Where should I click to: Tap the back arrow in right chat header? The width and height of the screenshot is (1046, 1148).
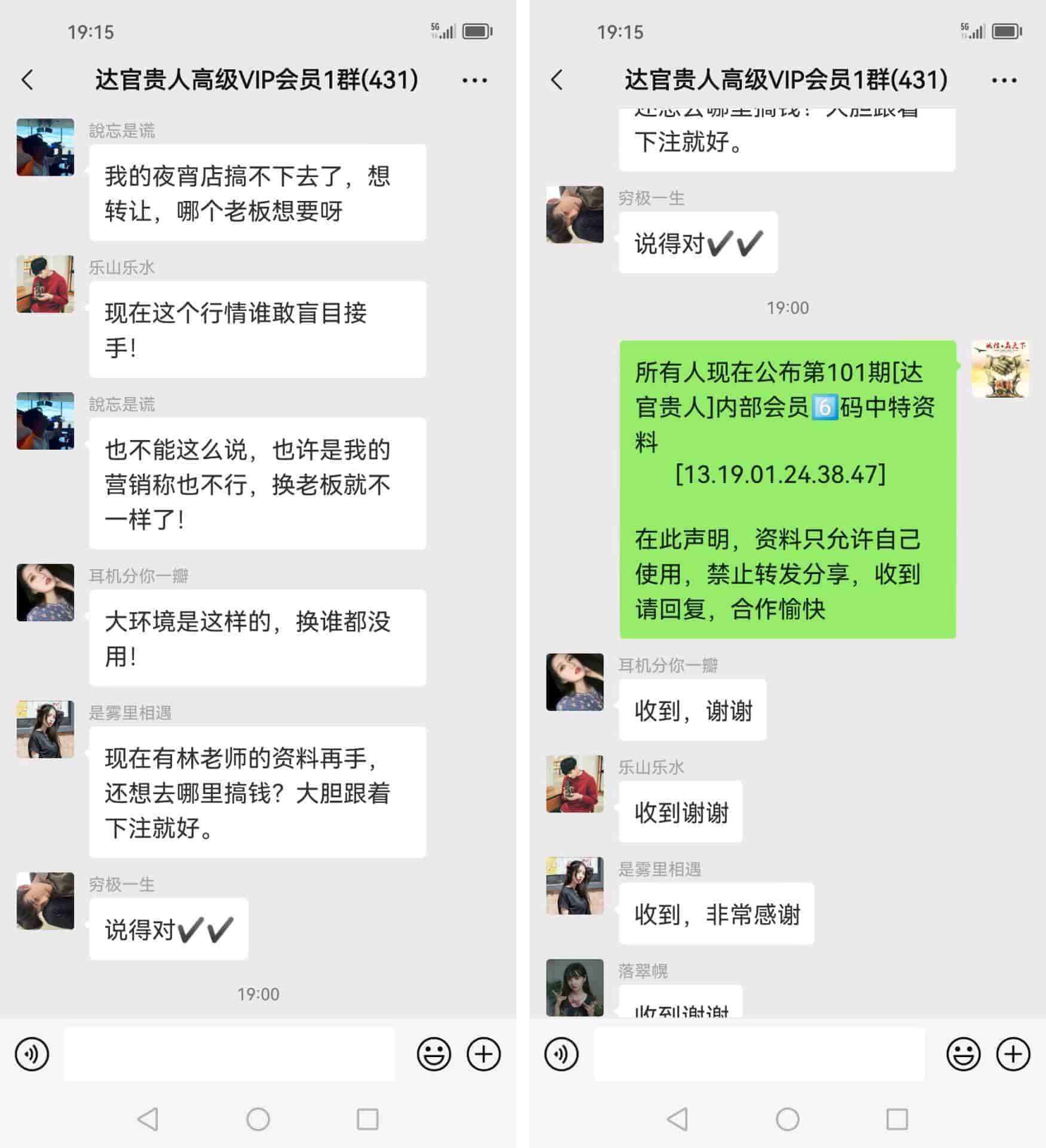tap(557, 80)
